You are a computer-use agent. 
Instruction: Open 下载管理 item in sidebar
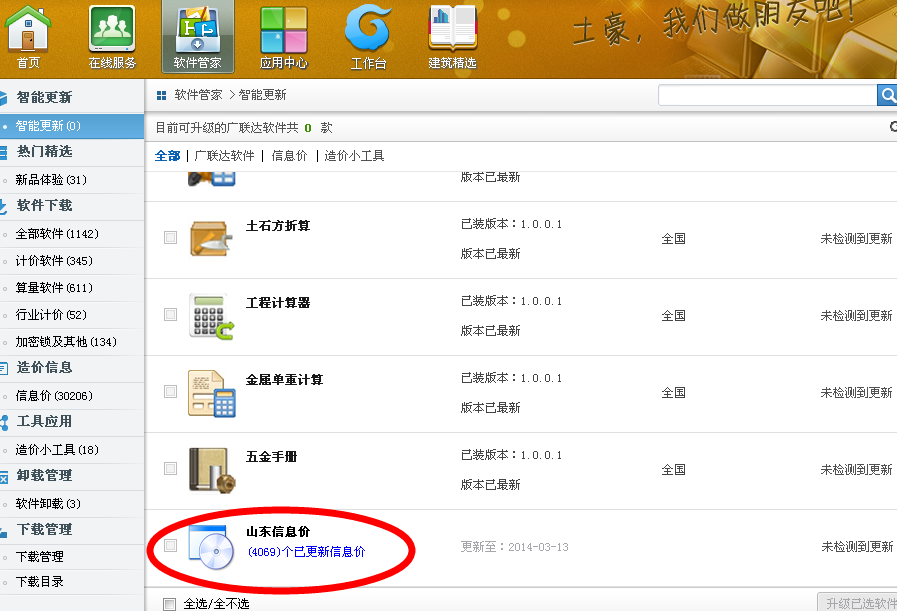pos(72,557)
